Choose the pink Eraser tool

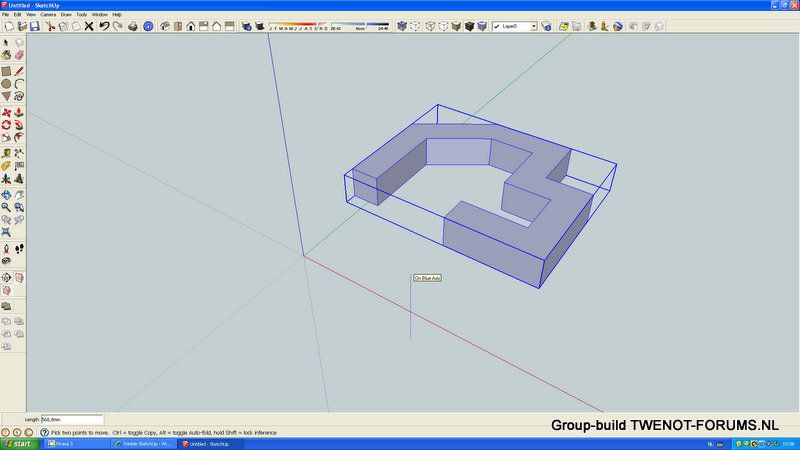(19, 55)
